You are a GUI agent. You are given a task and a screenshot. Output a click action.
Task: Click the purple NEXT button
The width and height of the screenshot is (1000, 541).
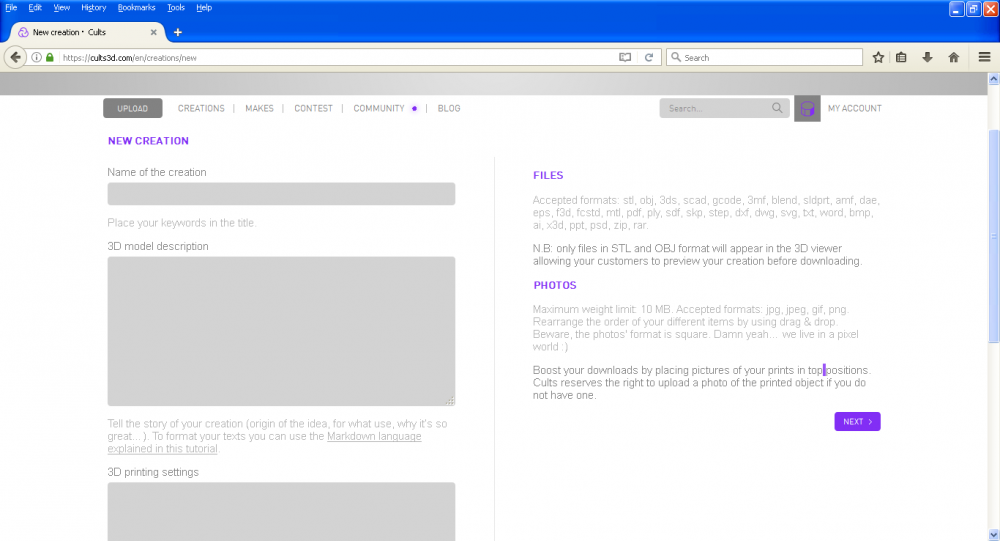857,422
